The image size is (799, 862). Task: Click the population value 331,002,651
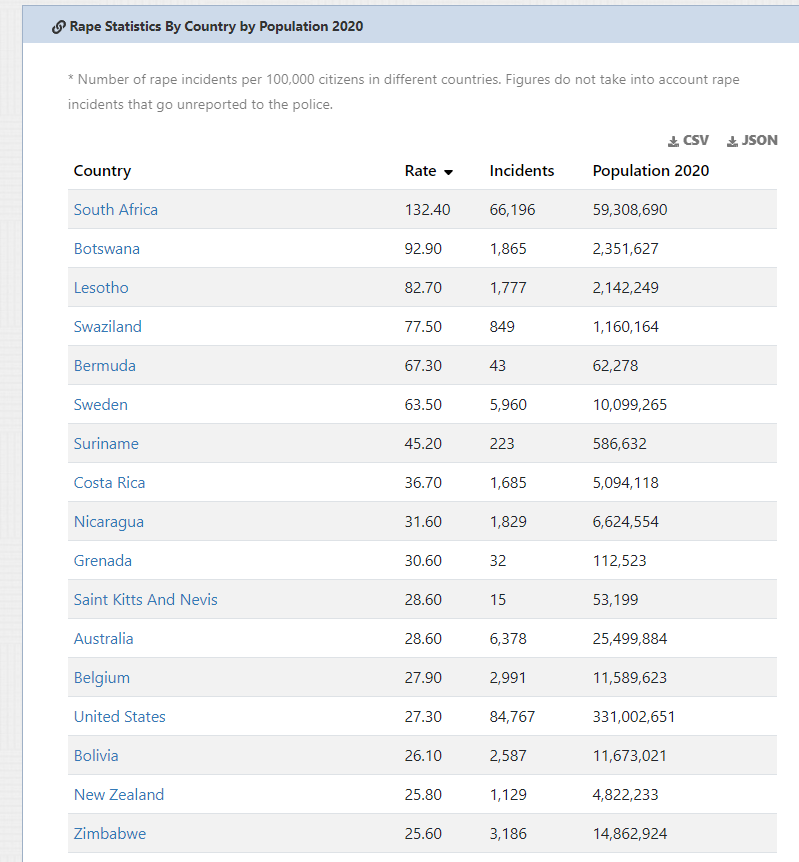(x=633, y=717)
